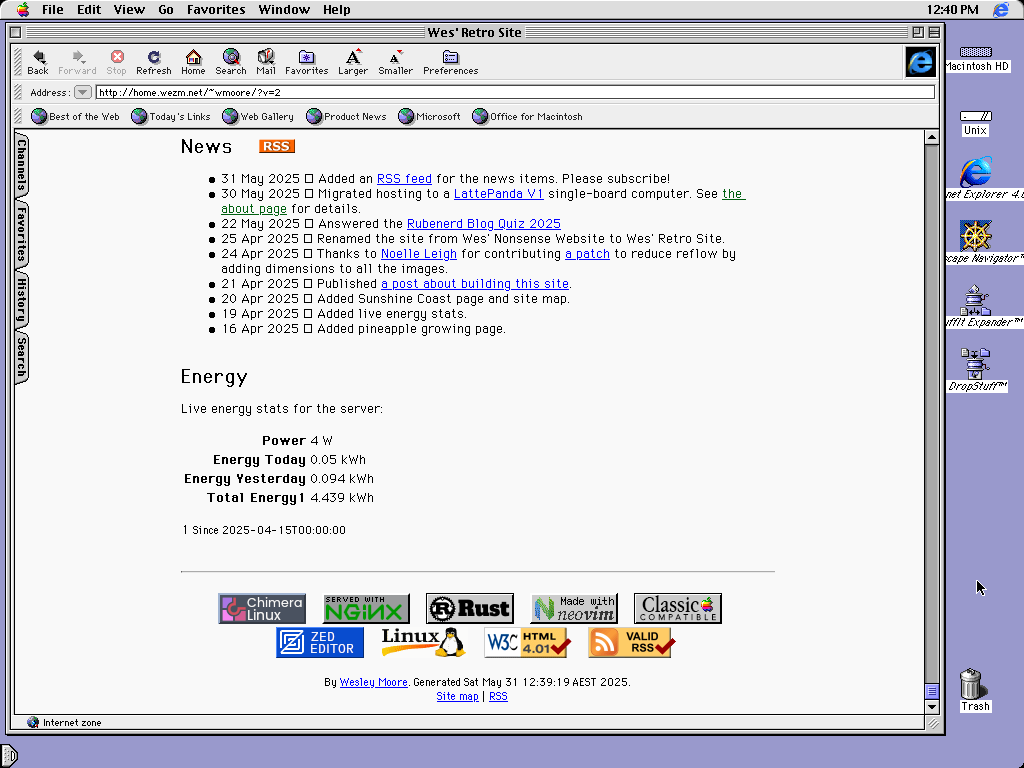Click the Made with neovim badge
The height and width of the screenshot is (768, 1024).
coord(574,609)
